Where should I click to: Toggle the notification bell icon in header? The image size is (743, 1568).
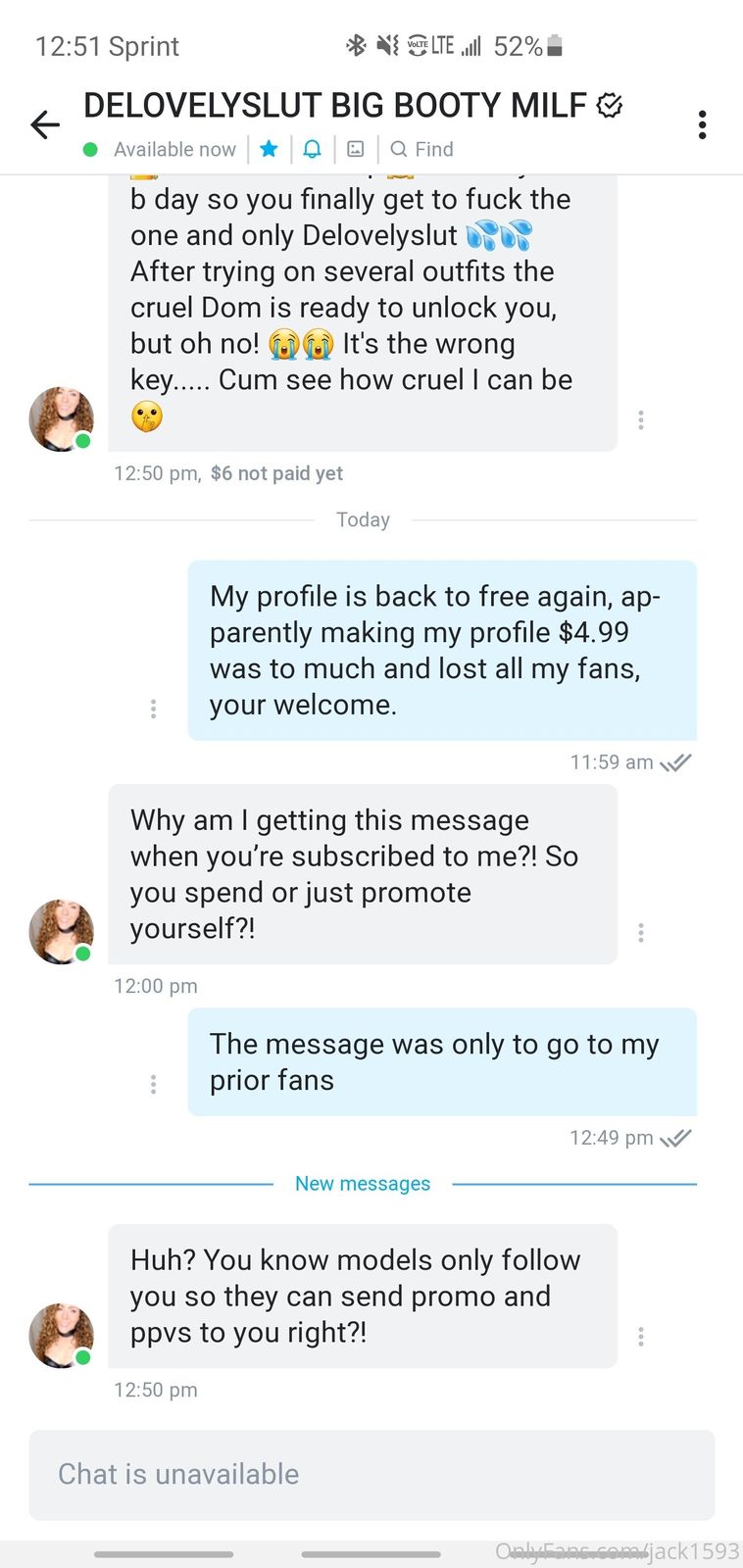[x=312, y=149]
